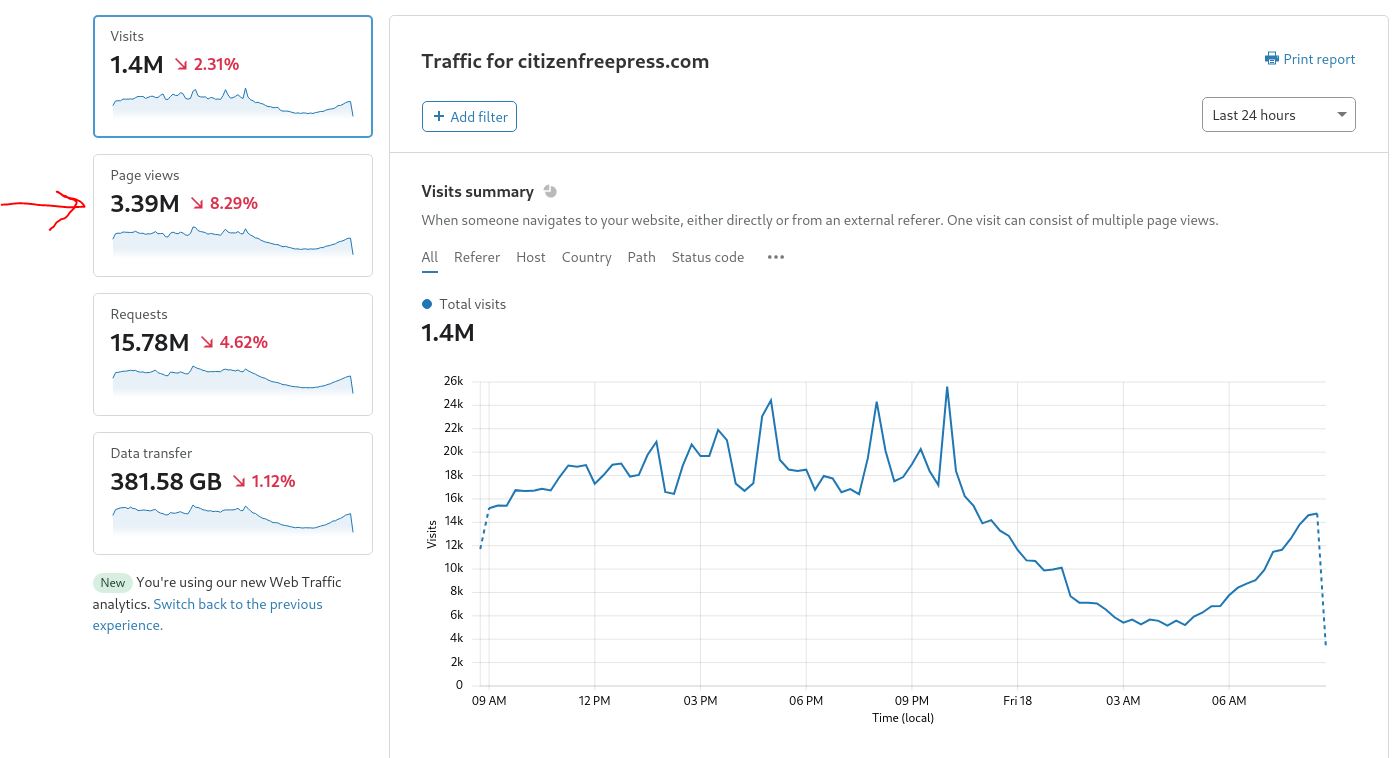This screenshot has width=1399, height=758.
Task: Click the Visits down-trend arrow icon
Action: point(181,64)
